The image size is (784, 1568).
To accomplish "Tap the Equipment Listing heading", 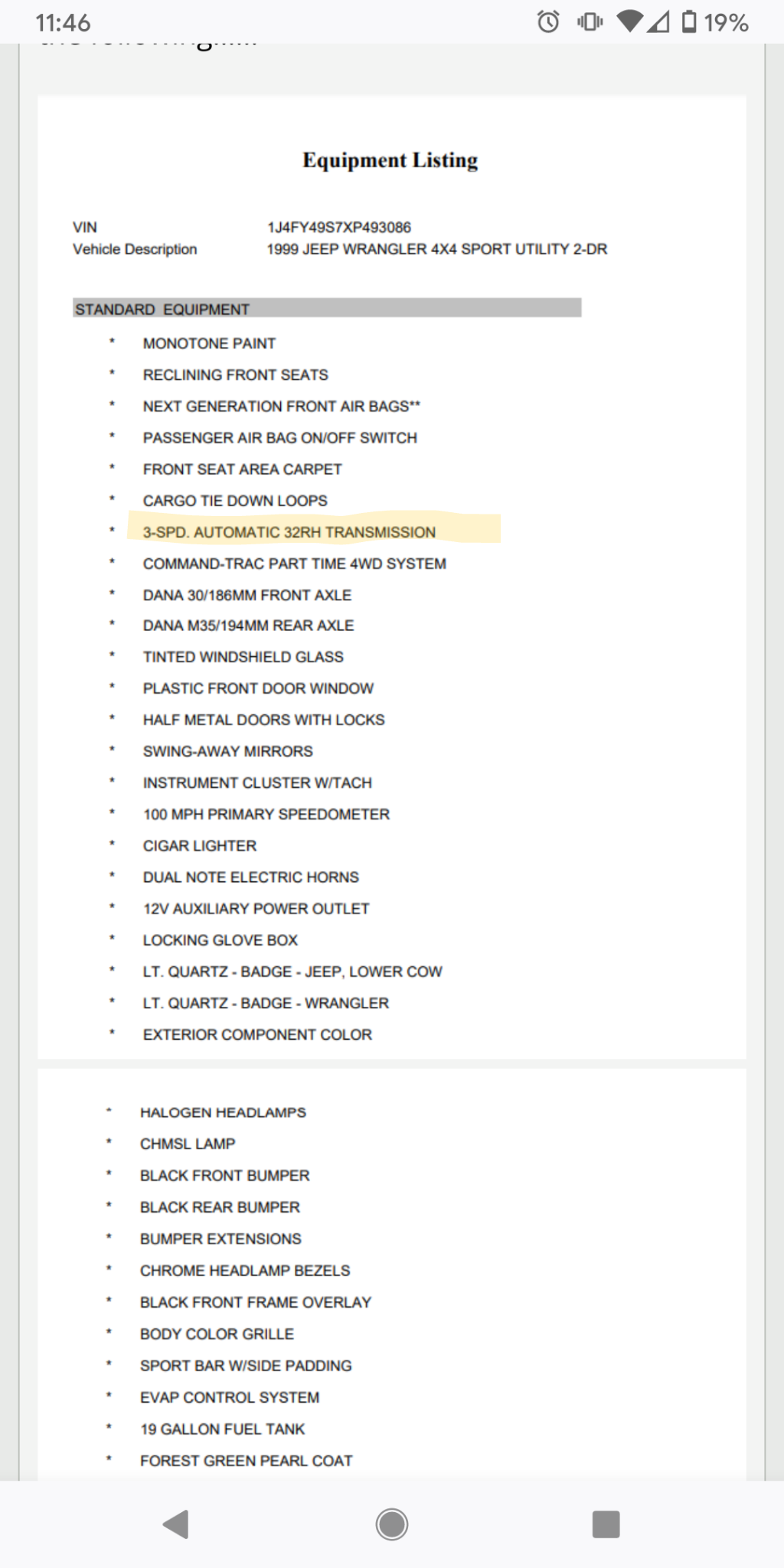I will pyautogui.click(x=390, y=160).
